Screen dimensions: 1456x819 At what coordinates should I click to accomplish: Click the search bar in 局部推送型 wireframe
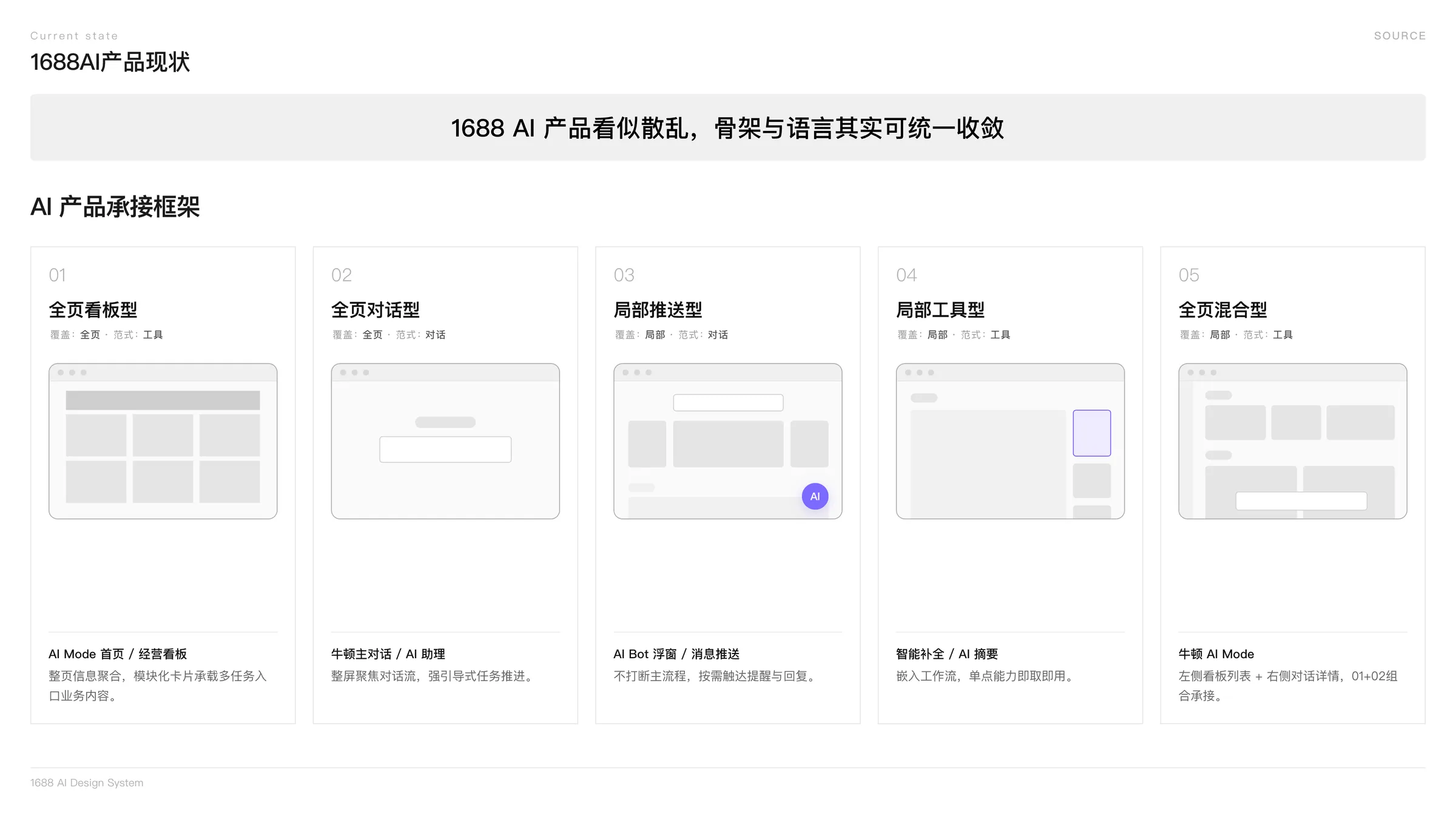coord(728,402)
